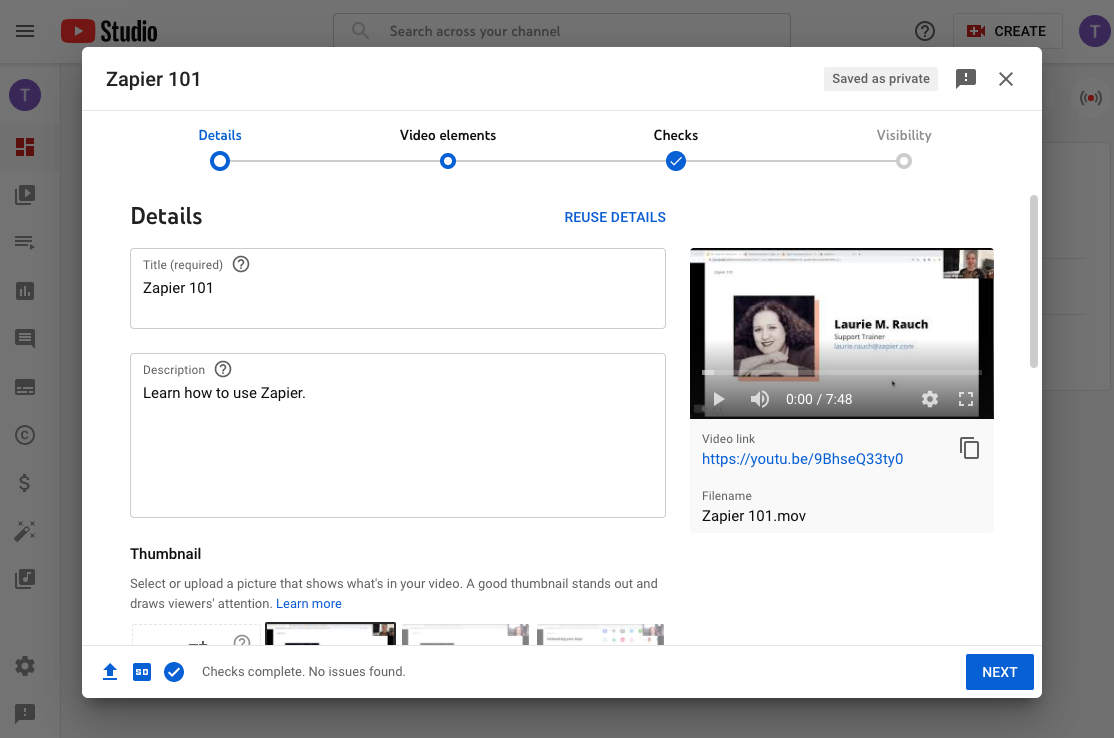Image resolution: width=1114 pixels, height=738 pixels.
Task: Click into the Description text area
Action: tap(398, 435)
